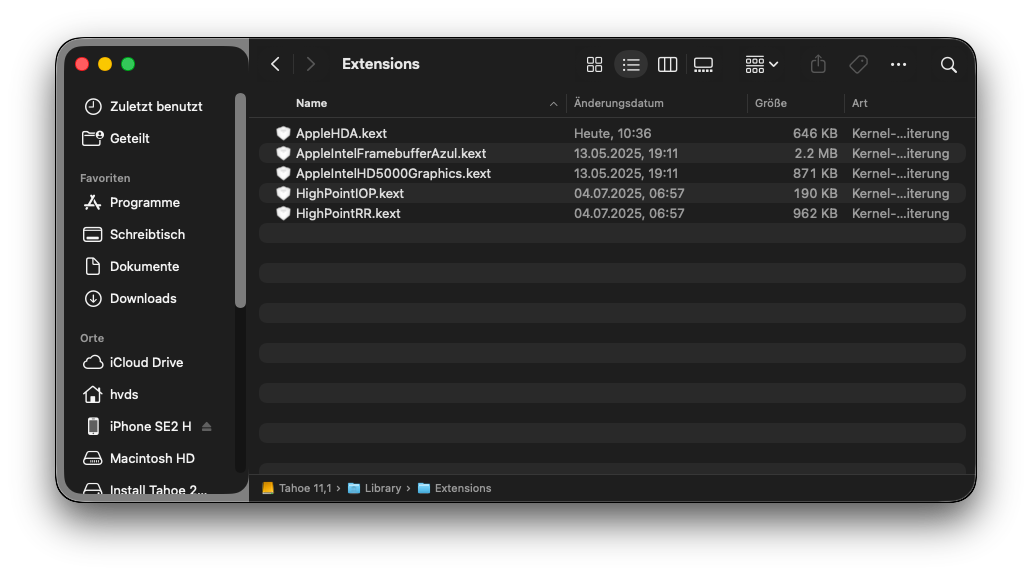Click the clock icon beside Zuletzt benutzt
The image size is (1032, 576).
coord(93,106)
